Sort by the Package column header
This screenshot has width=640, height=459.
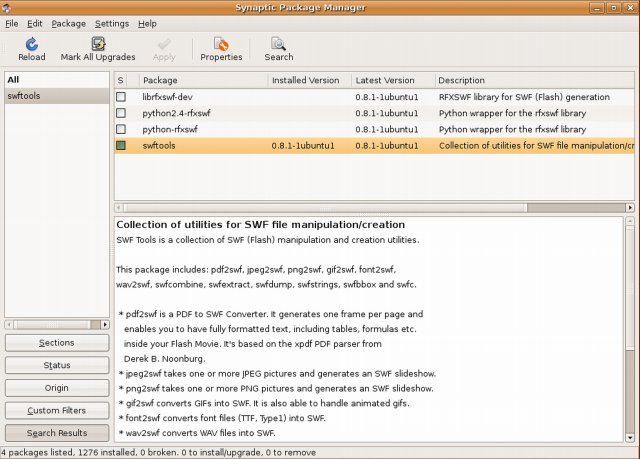click(203, 80)
